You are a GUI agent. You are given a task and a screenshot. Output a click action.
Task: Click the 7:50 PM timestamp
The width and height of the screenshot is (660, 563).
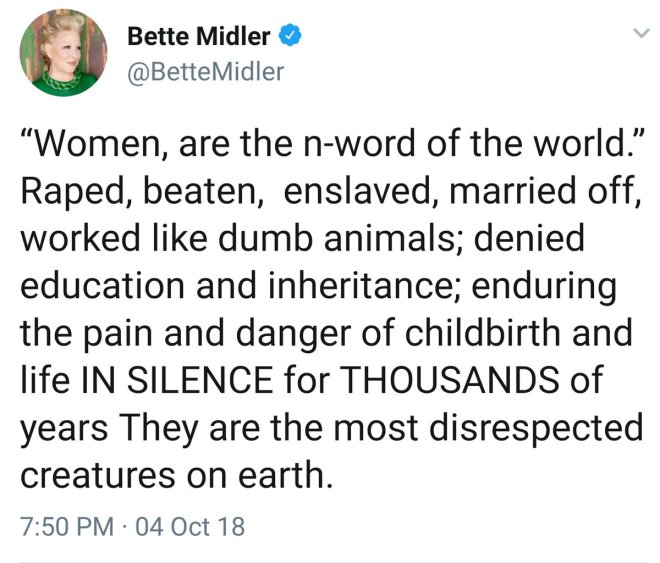(66, 526)
